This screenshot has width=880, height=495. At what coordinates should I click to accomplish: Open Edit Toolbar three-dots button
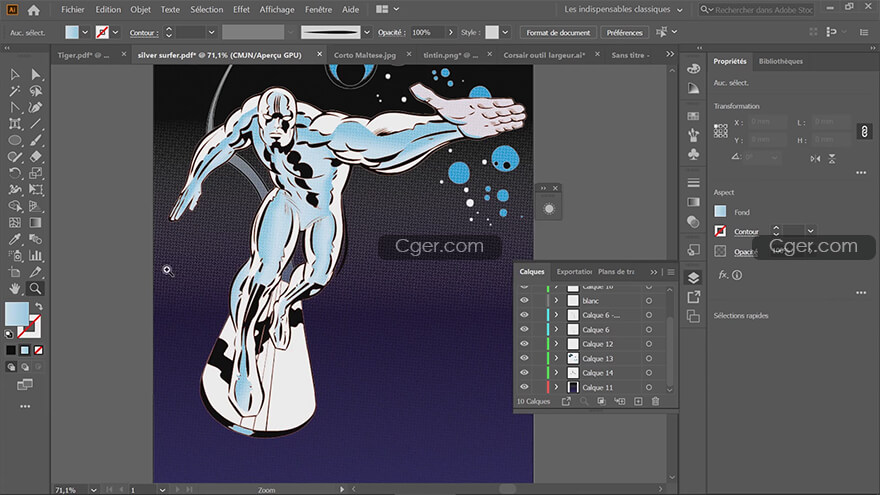pyautogui.click(x=25, y=406)
